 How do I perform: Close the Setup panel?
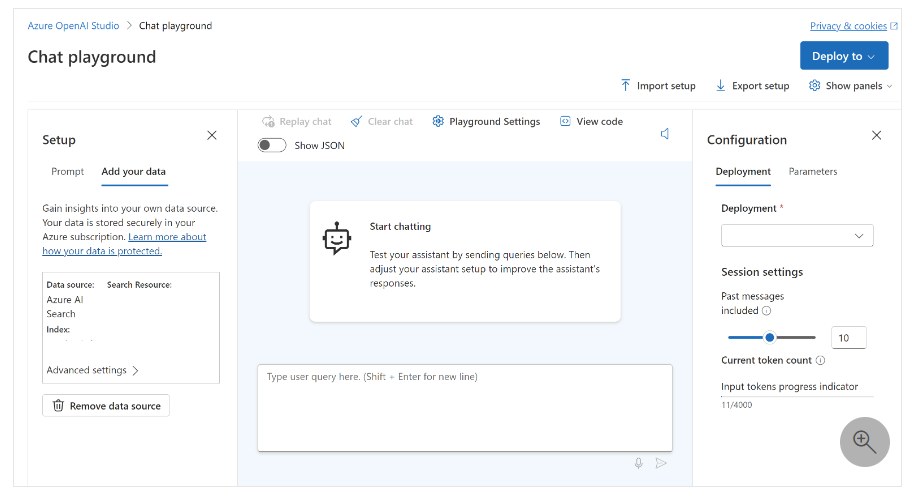pos(212,135)
